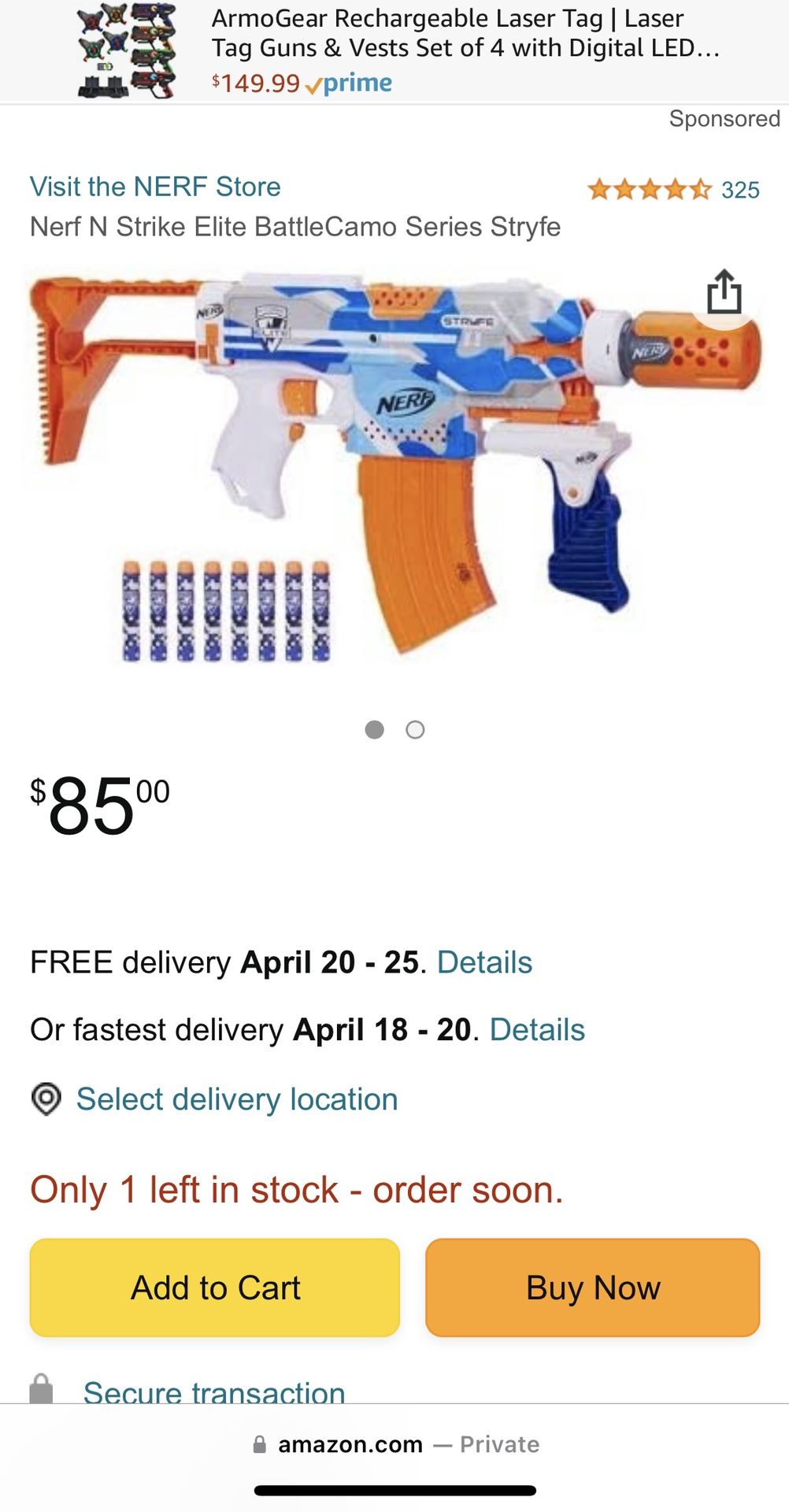Tap the padlock icon beside Secure transaction

click(x=41, y=1389)
